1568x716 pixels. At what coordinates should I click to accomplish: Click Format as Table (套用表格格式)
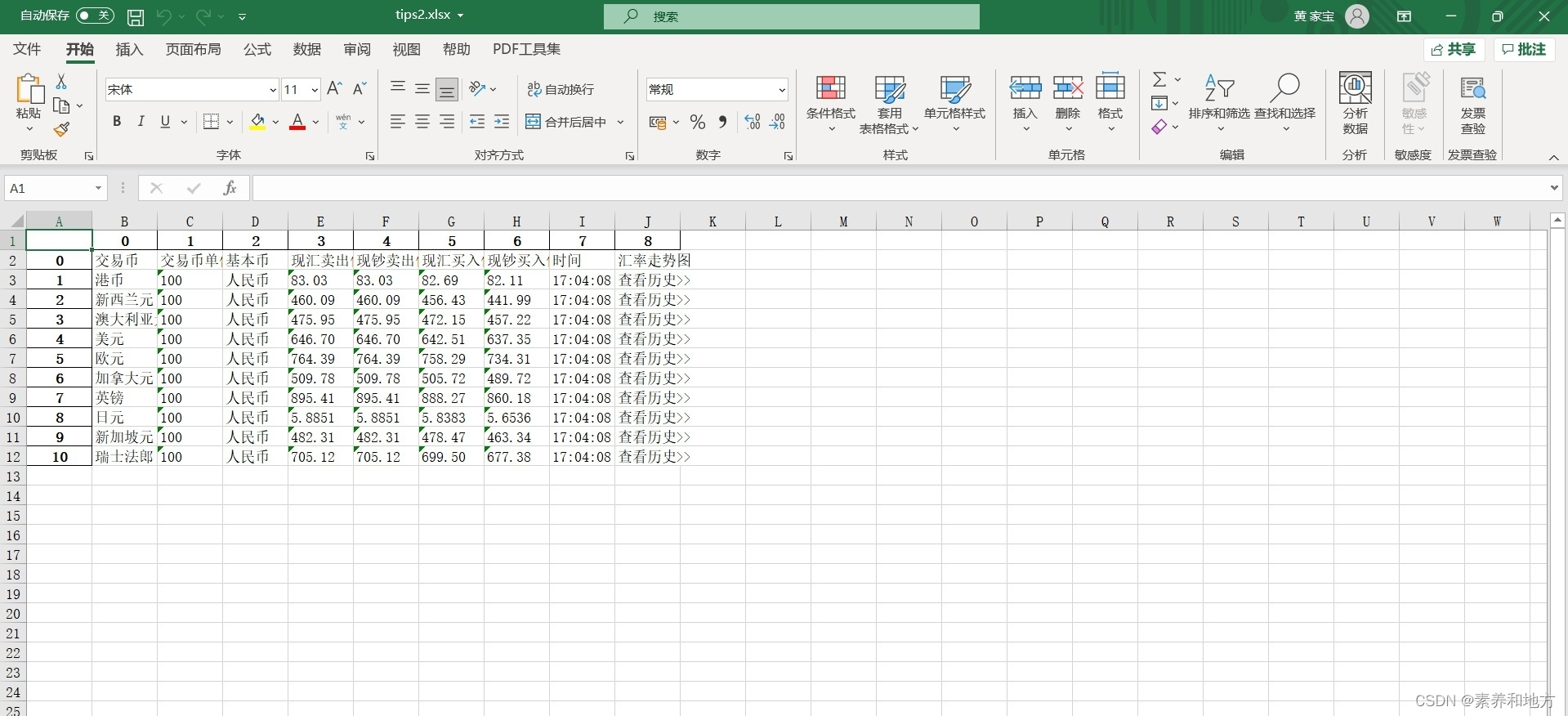point(889,104)
